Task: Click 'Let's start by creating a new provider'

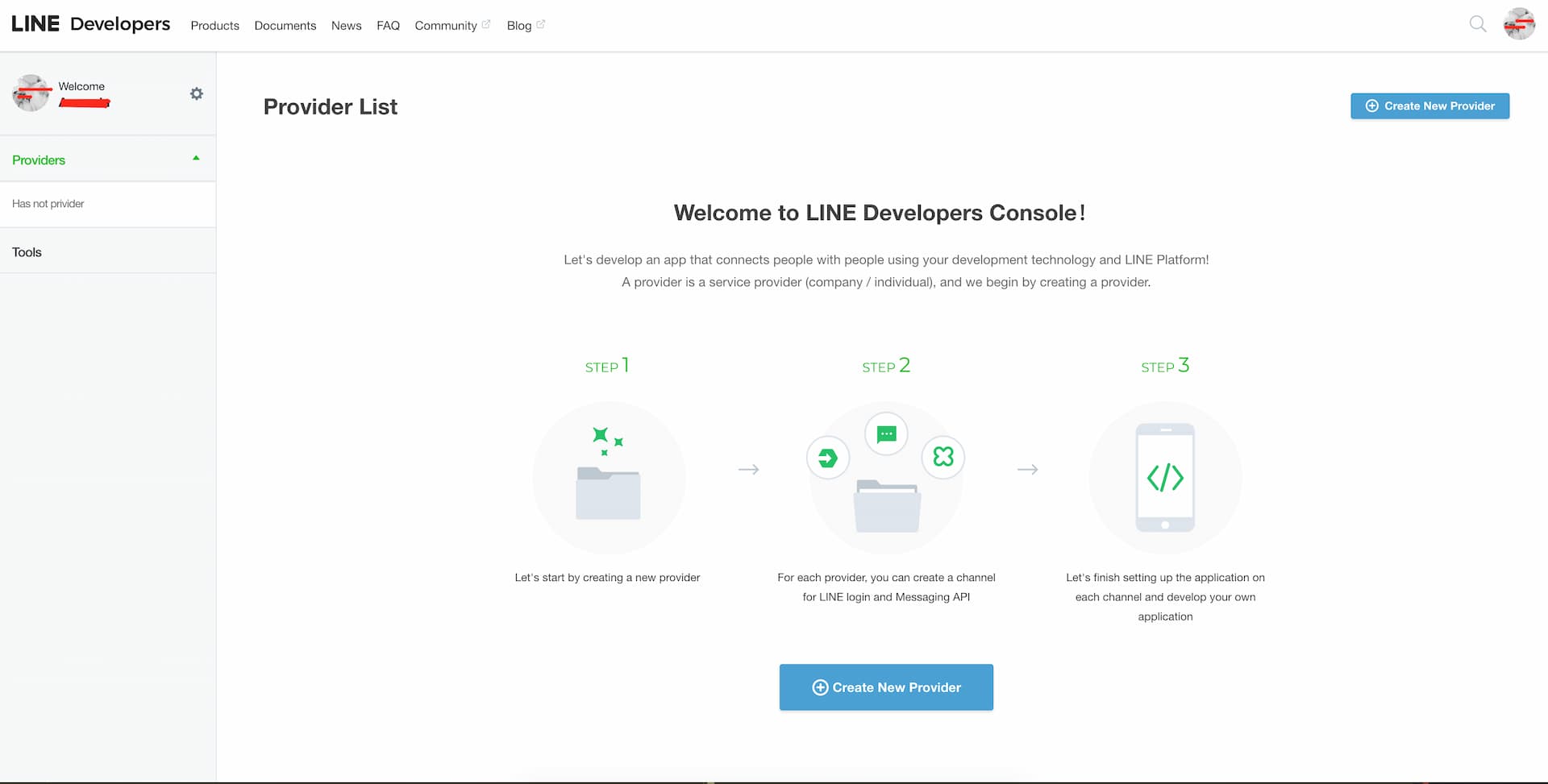Action: pyautogui.click(x=607, y=578)
